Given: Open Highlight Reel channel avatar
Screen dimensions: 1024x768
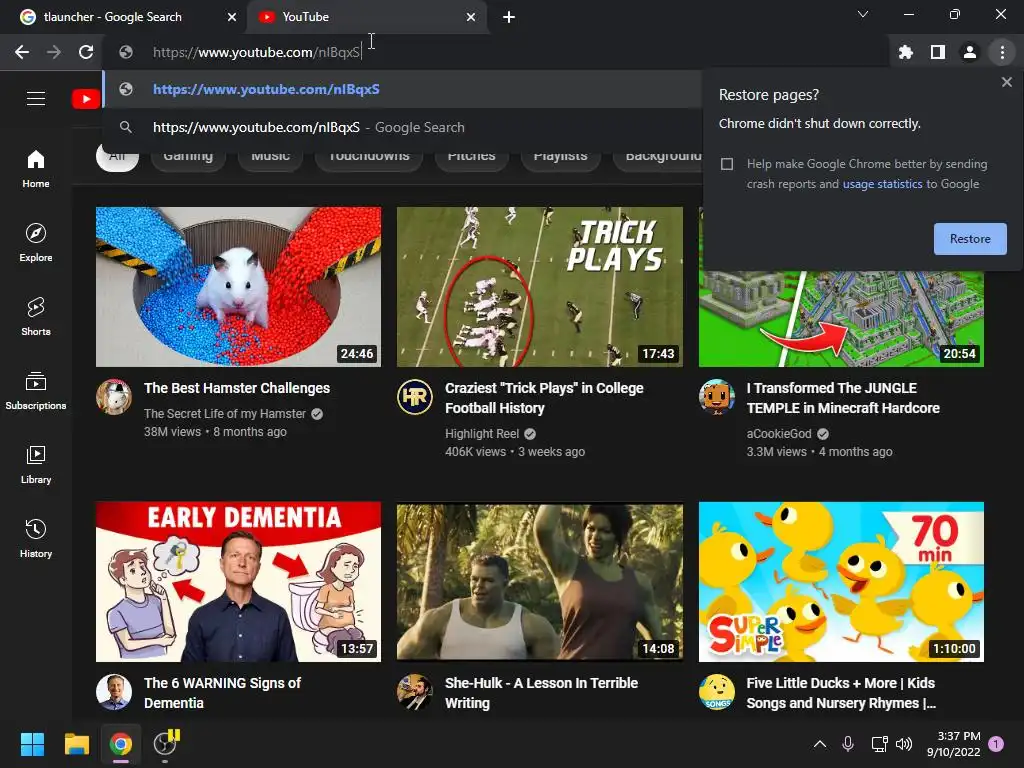Looking at the screenshot, I should (415, 396).
